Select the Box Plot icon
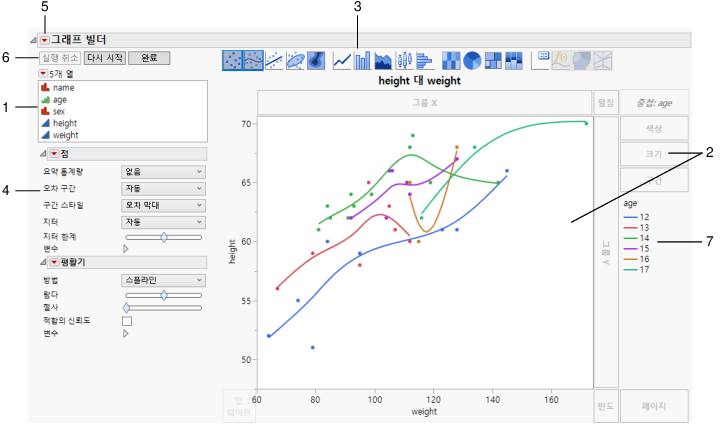The width and height of the screenshot is (720, 425). [404, 60]
